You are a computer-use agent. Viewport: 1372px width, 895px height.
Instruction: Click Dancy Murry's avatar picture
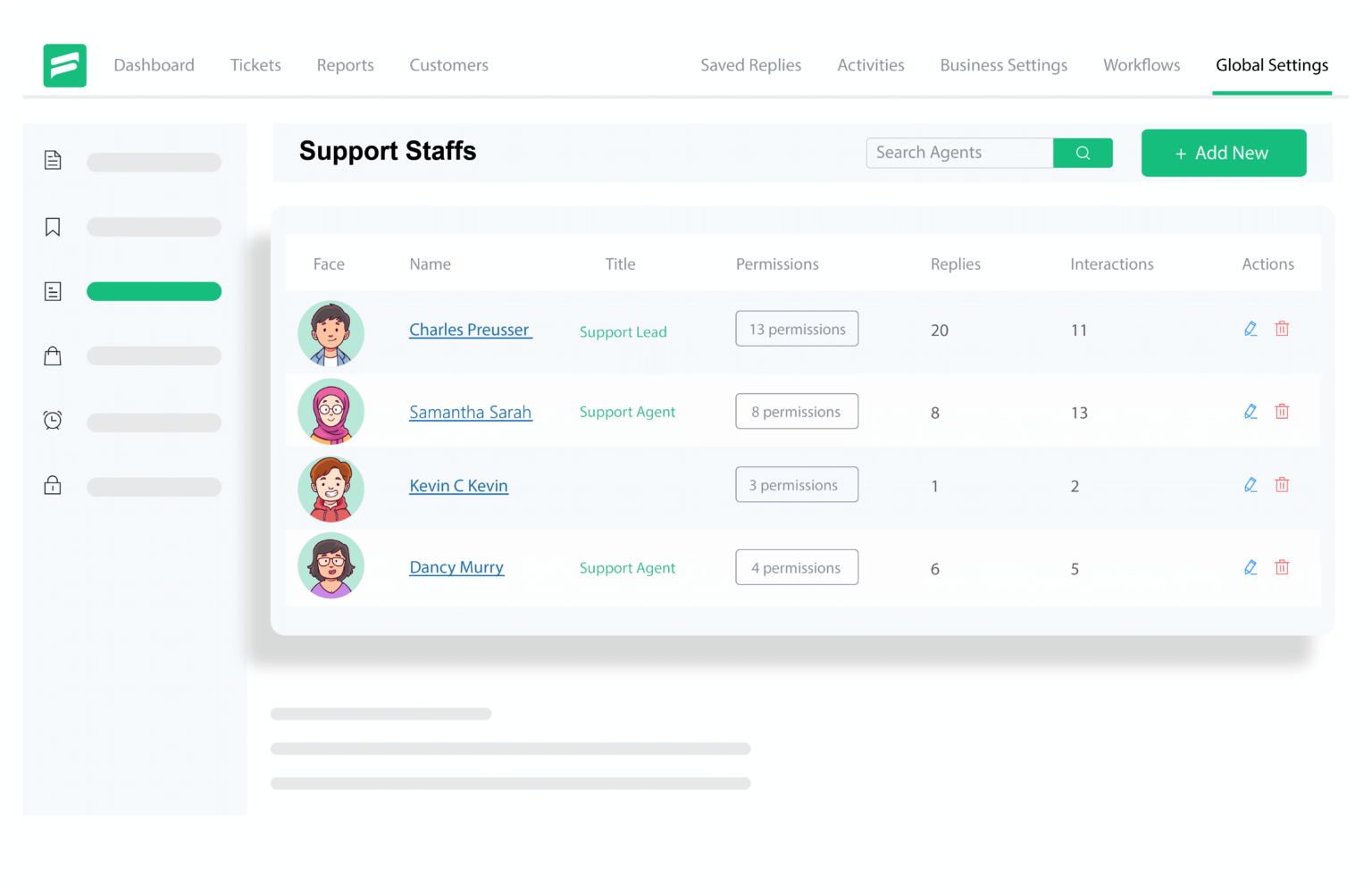click(x=330, y=565)
